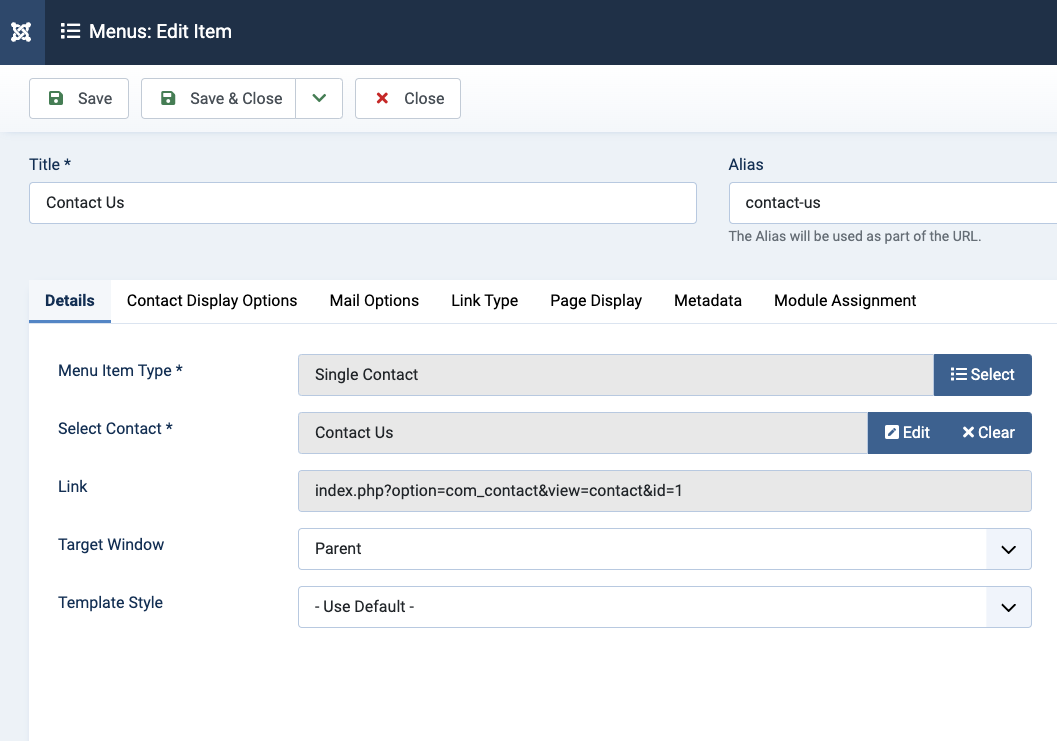Viewport: 1057px width, 741px height.
Task: Click Save & Close button
Action: coord(219,98)
